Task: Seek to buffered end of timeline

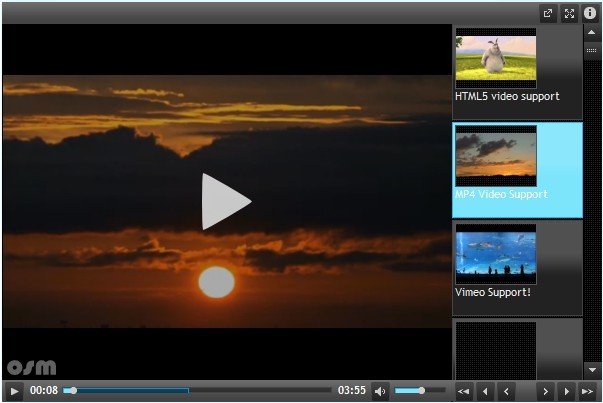Action: tap(188, 391)
